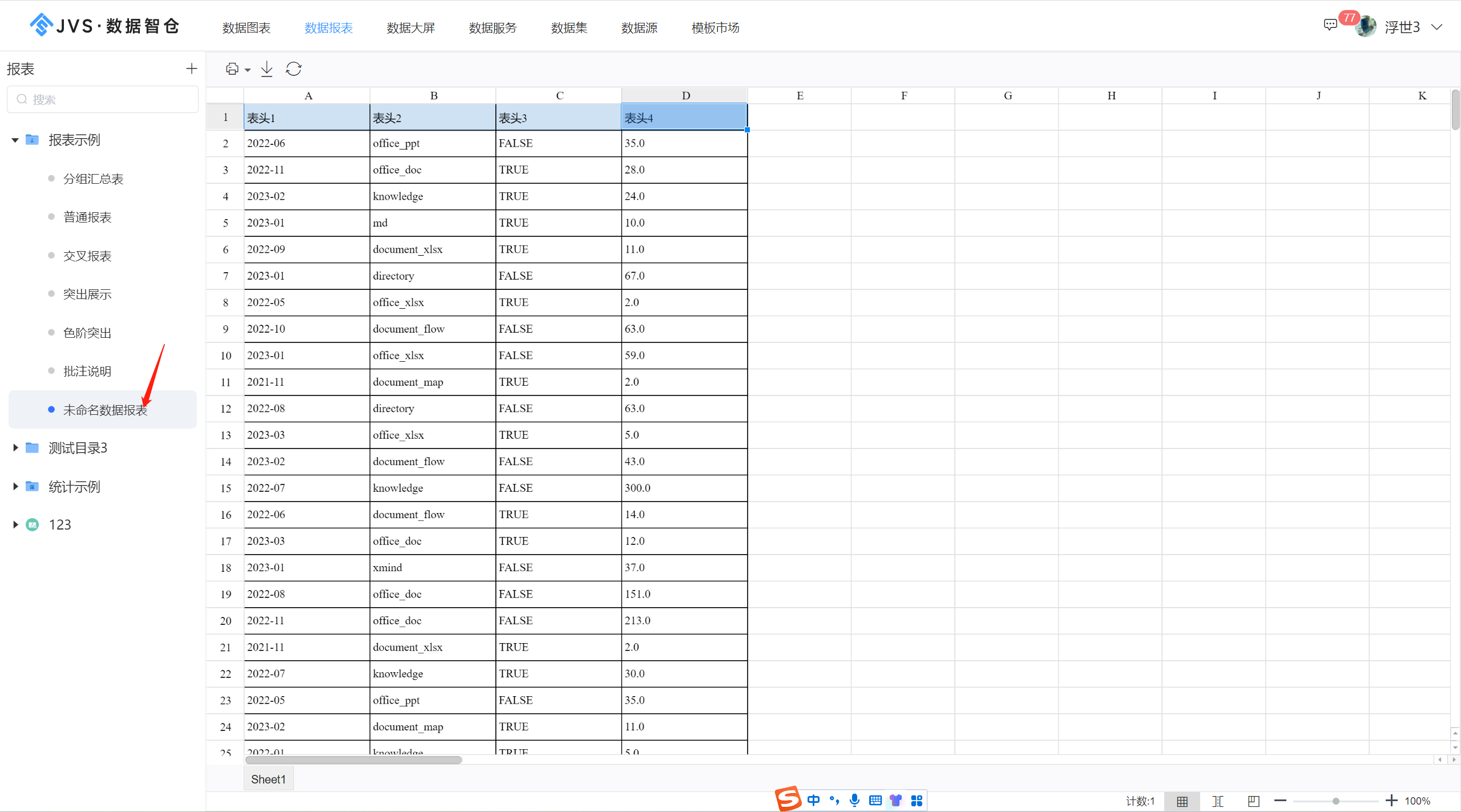Open messages via the notification icon showing 77
Viewport: 1461px width, 812px height.
point(1330,25)
